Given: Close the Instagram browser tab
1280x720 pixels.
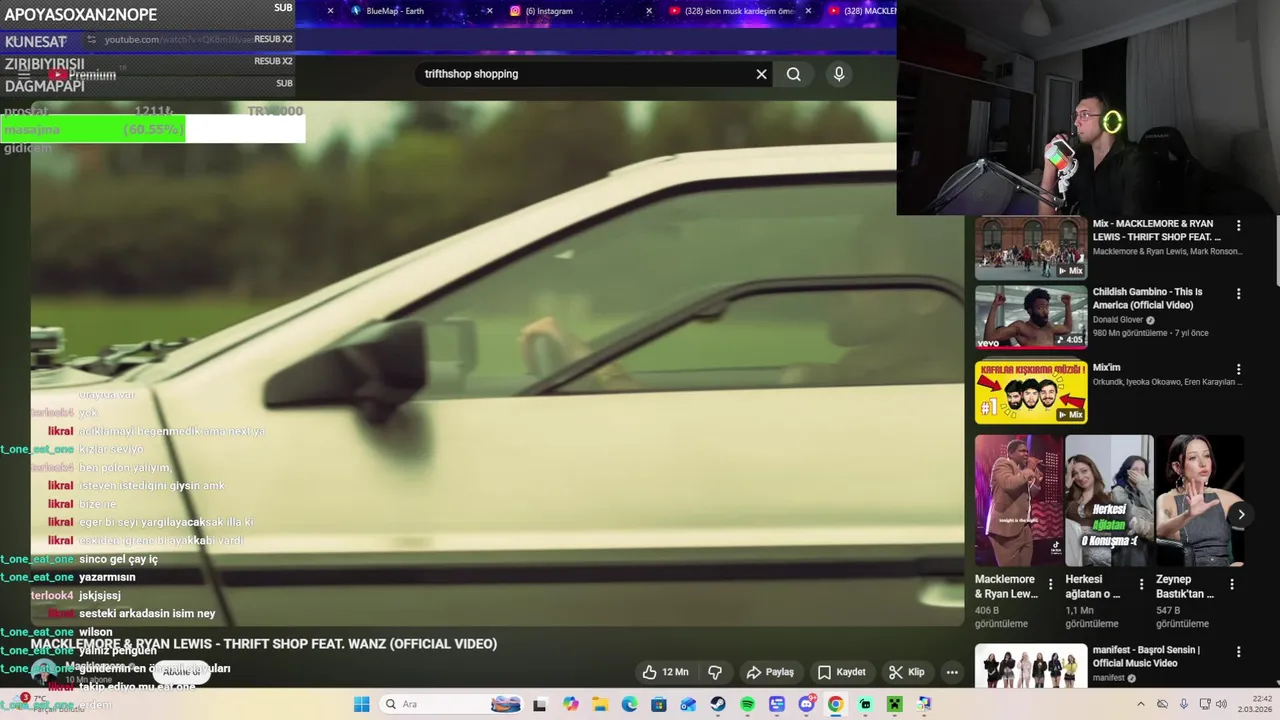Looking at the screenshot, I should click(649, 11).
